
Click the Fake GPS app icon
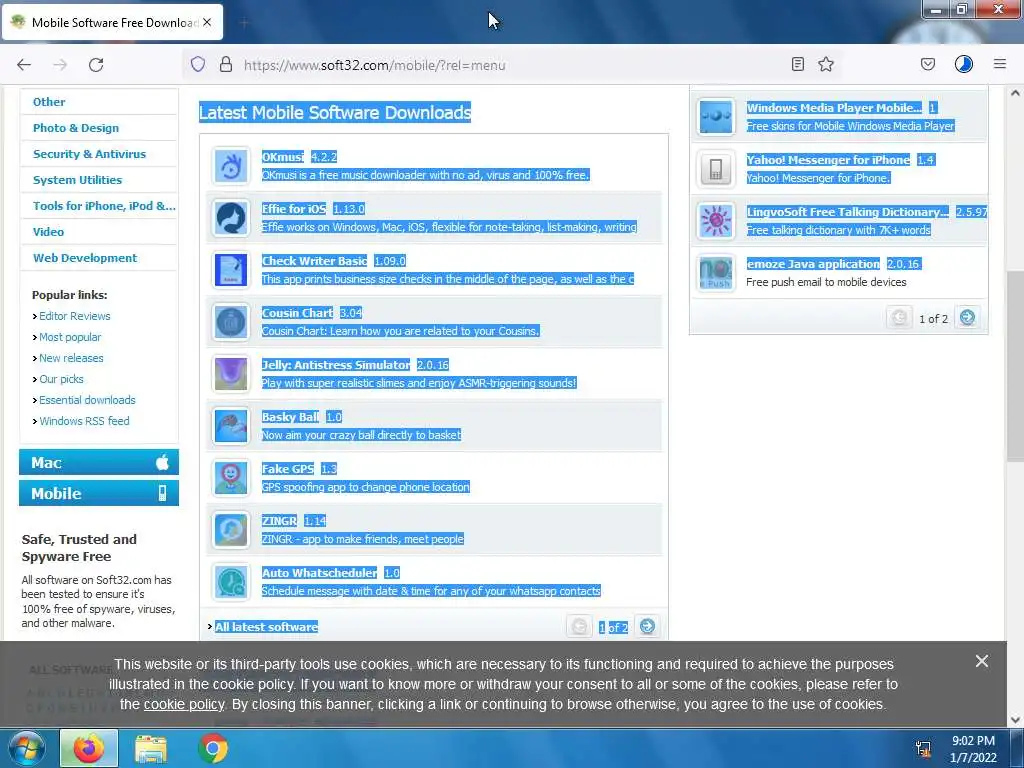pos(231,478)
